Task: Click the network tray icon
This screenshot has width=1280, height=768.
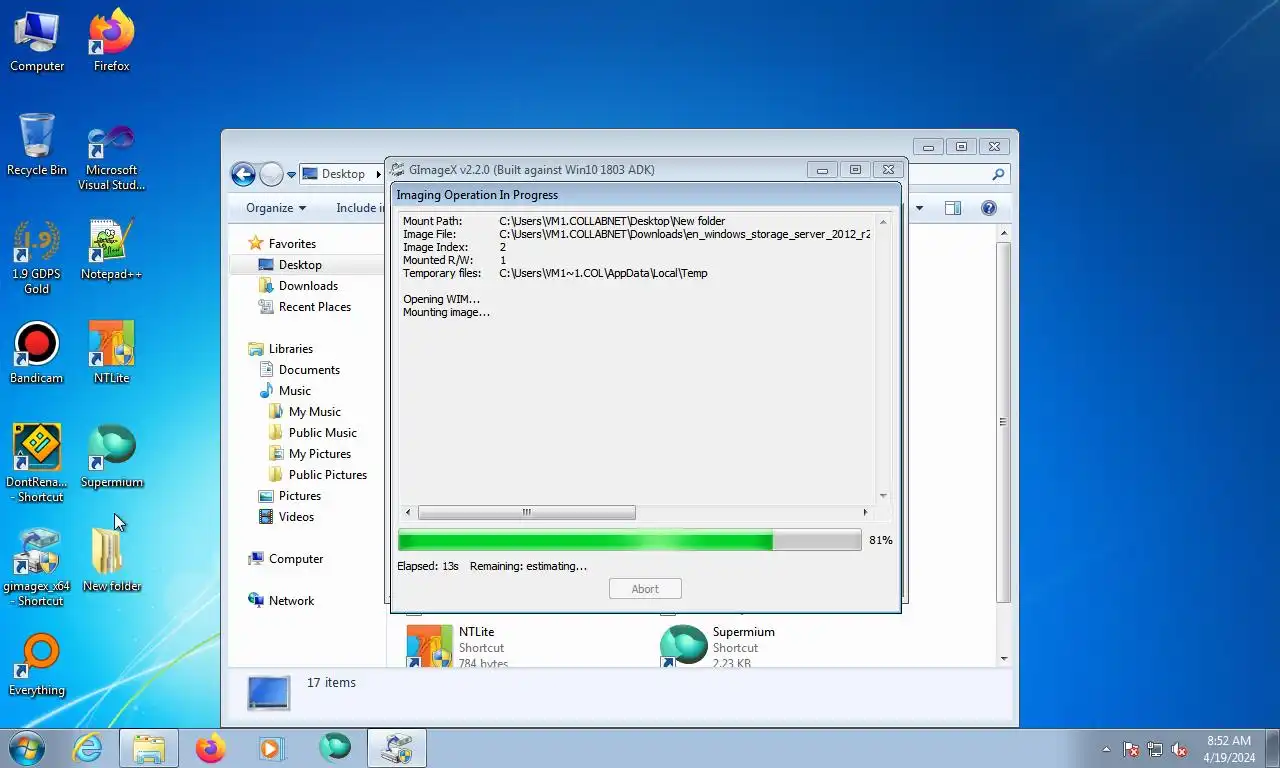Action: pyautogui.click(x=1155, y=749)
